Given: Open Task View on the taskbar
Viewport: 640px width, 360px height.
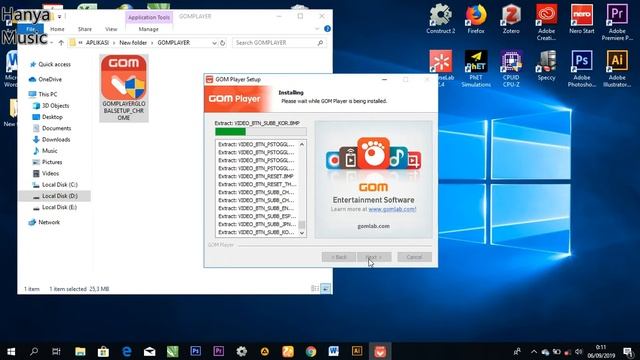Looking at the screenshot, I should pyautogui.click(x=56, y=351).
